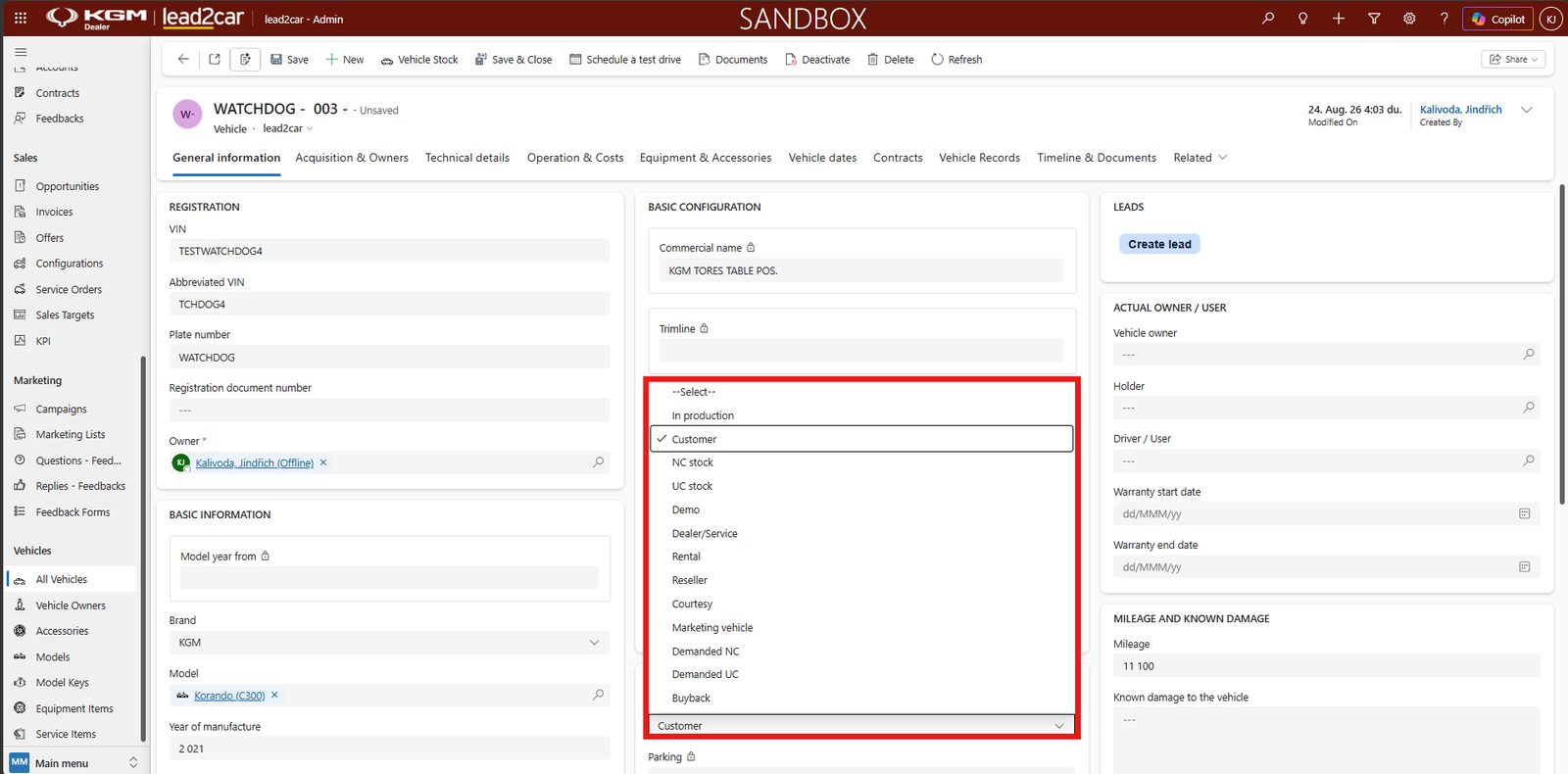The height and width of the screenshot is (774, 1568).
Task: Open the Kalivoda, Jindřich owner link
Action: click(255, 462)
